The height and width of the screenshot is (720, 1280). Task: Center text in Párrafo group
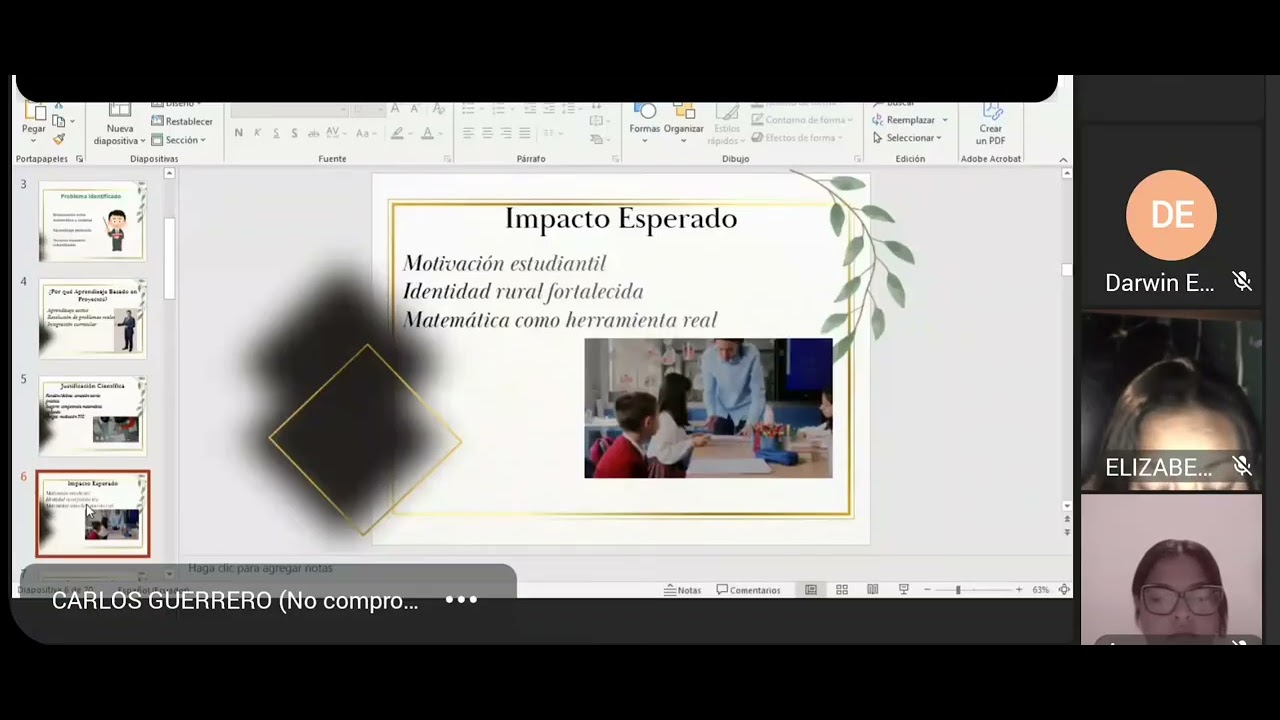(x=487, y=133)
